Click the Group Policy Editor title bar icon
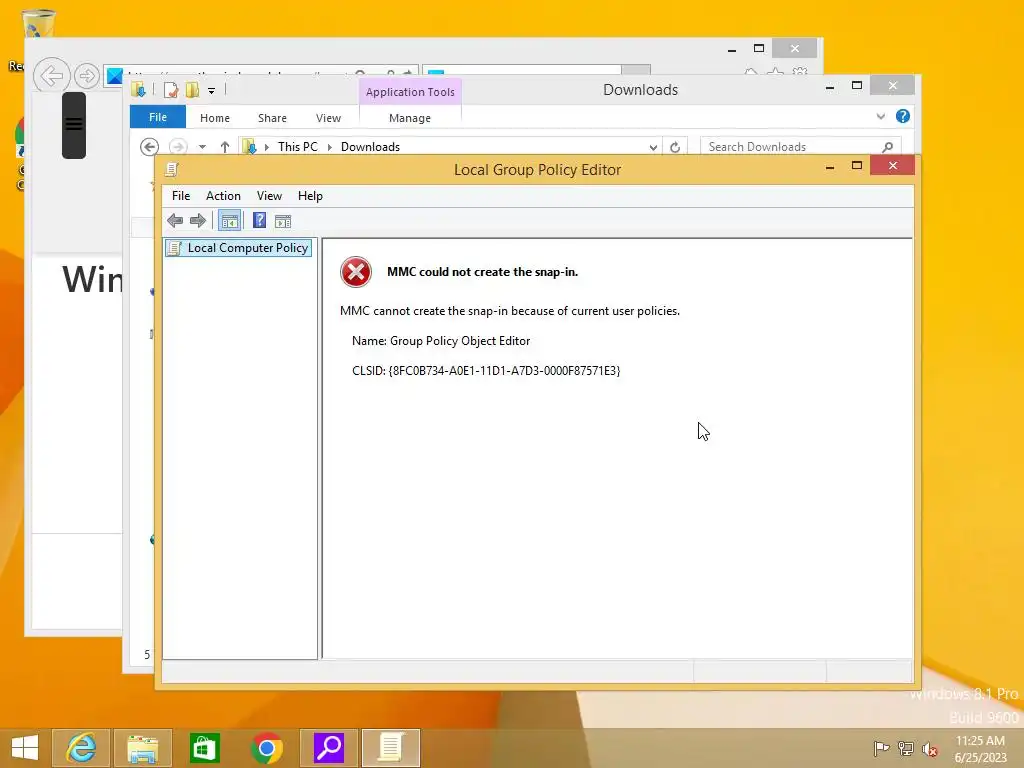The width and height of the screenshot is (1024, 768). tap(172, 170)
